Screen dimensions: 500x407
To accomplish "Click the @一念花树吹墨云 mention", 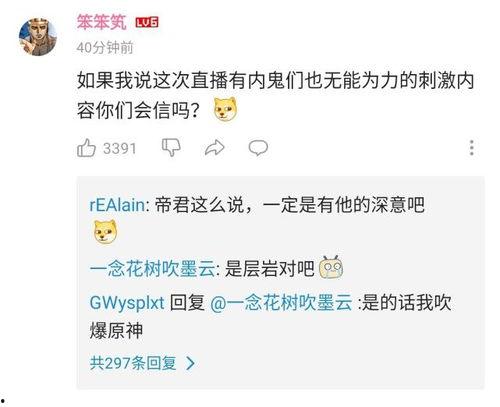I will [x=281, y=303].
